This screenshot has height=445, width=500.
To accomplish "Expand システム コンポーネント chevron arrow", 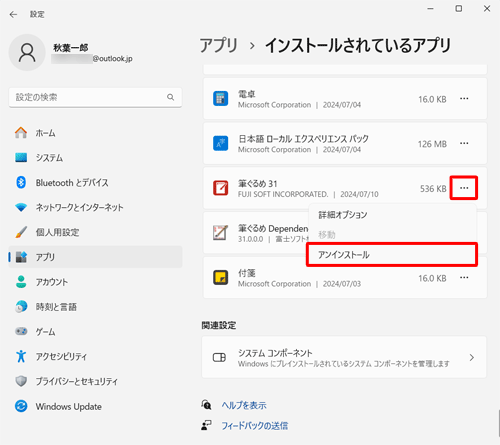I will 472,358.
